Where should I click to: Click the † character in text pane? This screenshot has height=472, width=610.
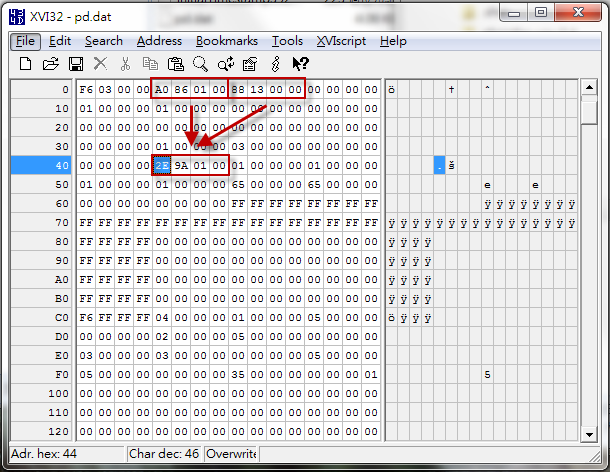(451, 89)
